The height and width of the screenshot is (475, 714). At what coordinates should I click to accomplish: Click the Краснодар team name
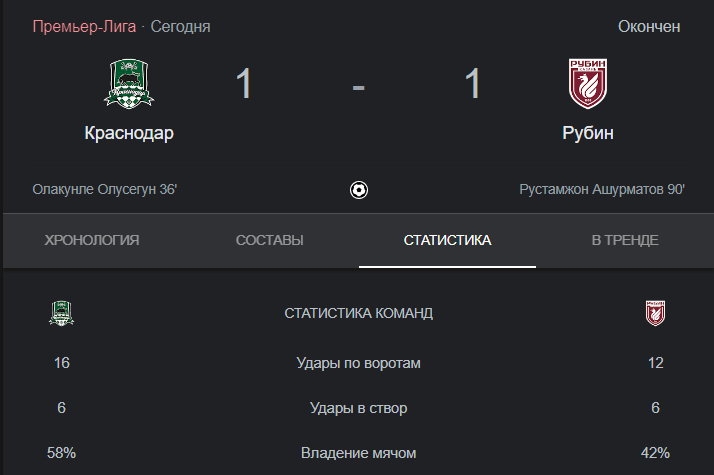[129, 133]
